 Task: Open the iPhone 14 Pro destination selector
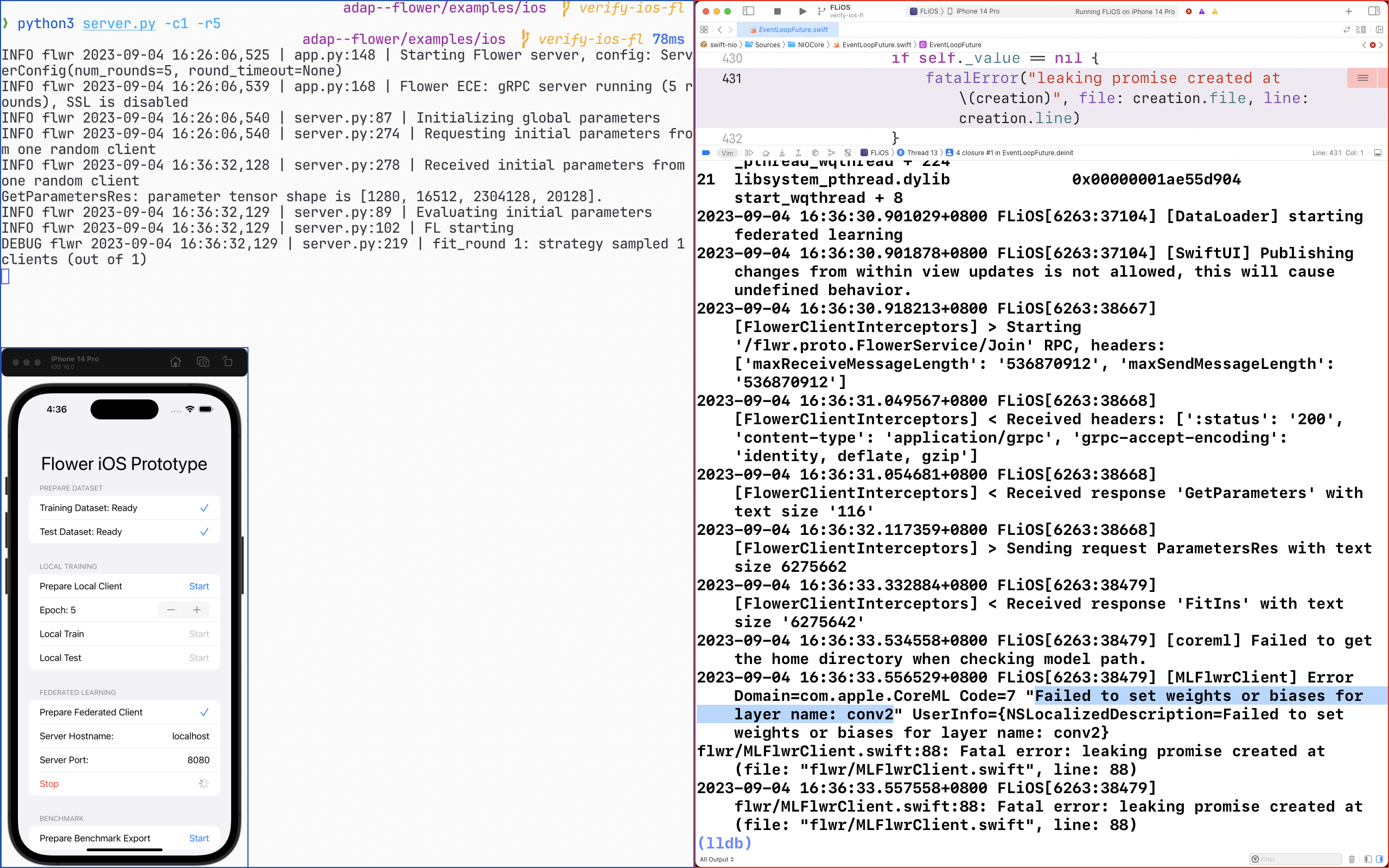click(978, 11)
